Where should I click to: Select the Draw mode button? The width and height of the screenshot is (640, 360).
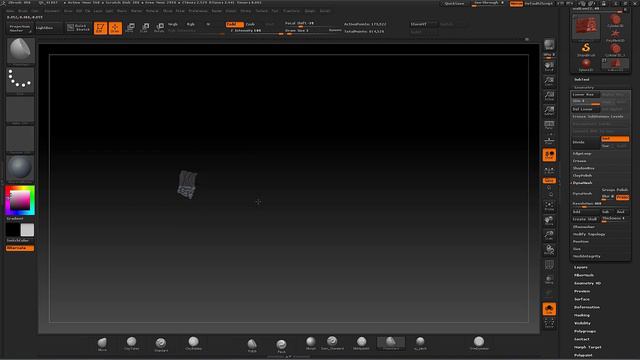[x=115, y=28]
